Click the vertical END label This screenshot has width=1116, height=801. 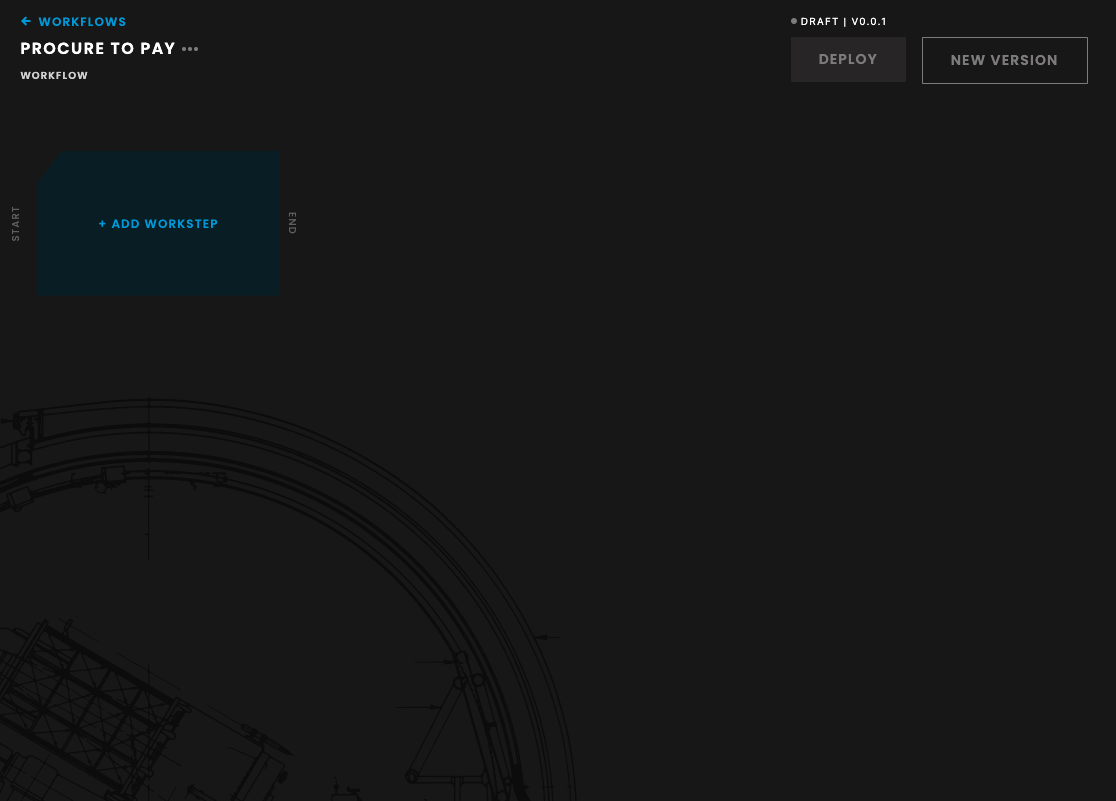click(x=292, y=223)
